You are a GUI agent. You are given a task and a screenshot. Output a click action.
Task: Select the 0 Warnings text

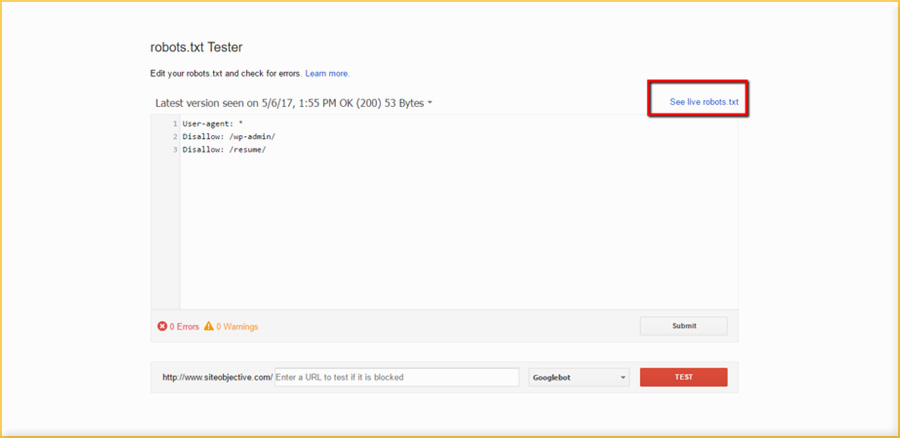(x=237, y=327)
